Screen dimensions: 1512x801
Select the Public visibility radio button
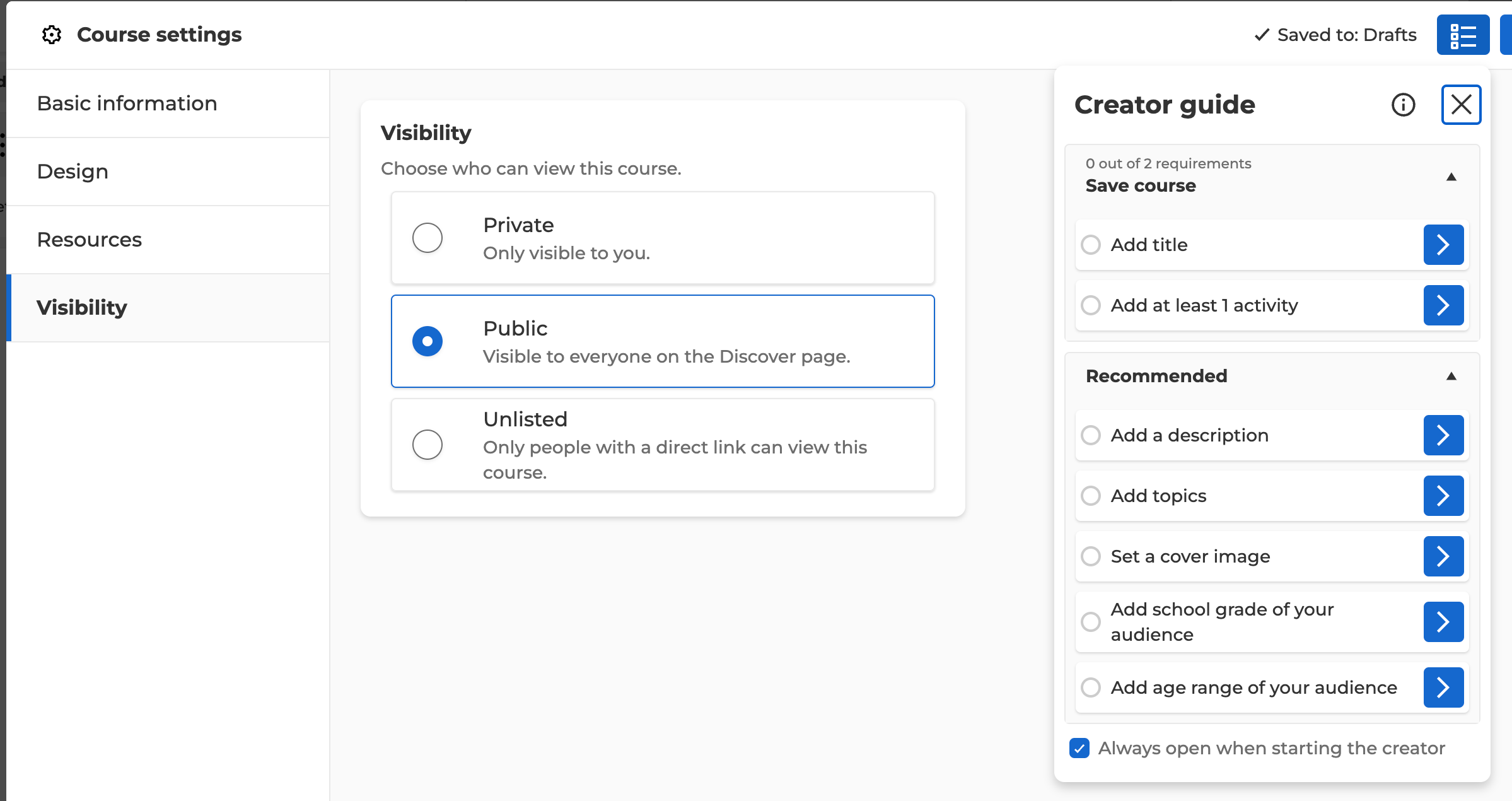[x=427, y=341]
